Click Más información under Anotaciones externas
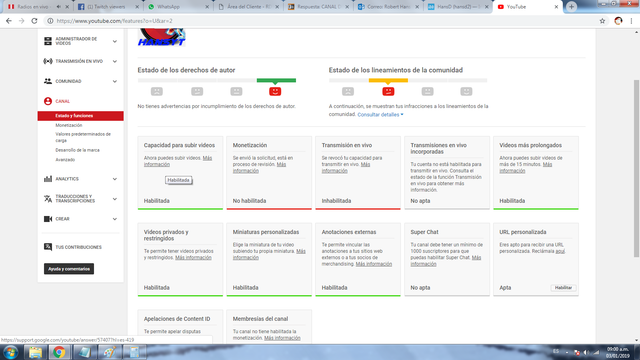640x360 pixels. pyautogui.click(x=373, y=264)
